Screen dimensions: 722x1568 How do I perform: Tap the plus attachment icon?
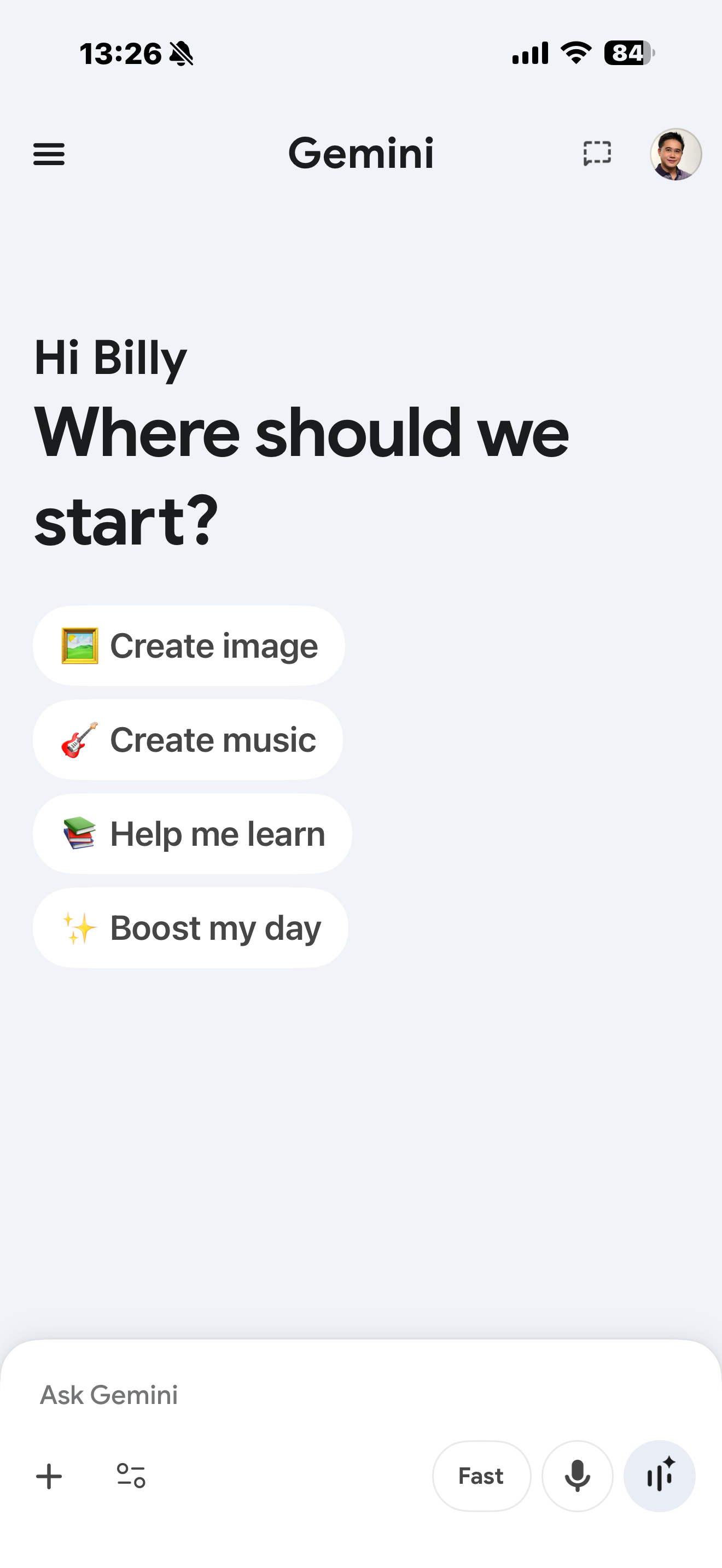[x=49, y=1477]
